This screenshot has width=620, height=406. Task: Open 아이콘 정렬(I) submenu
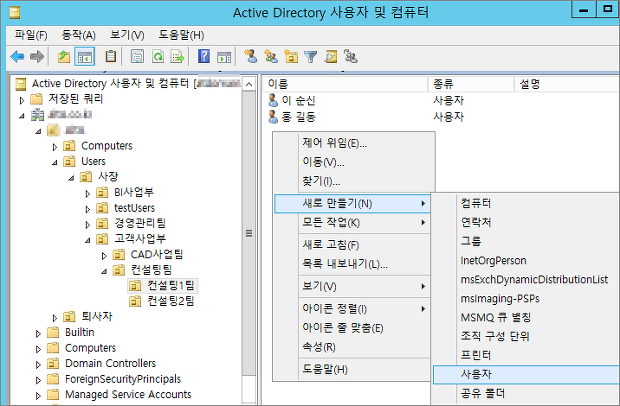[352, 309]
